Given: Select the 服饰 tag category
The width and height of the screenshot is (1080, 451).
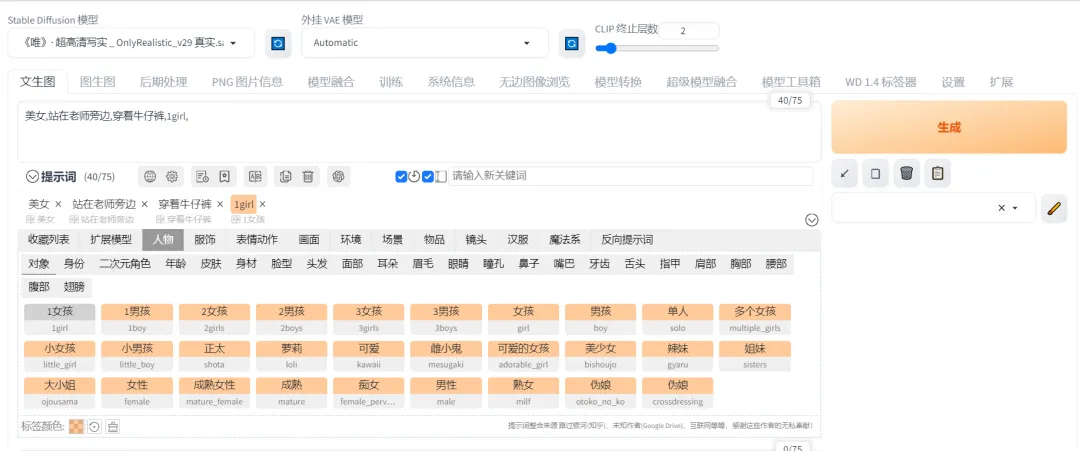Looking at the screenshot, I should (x=205, y=240).
